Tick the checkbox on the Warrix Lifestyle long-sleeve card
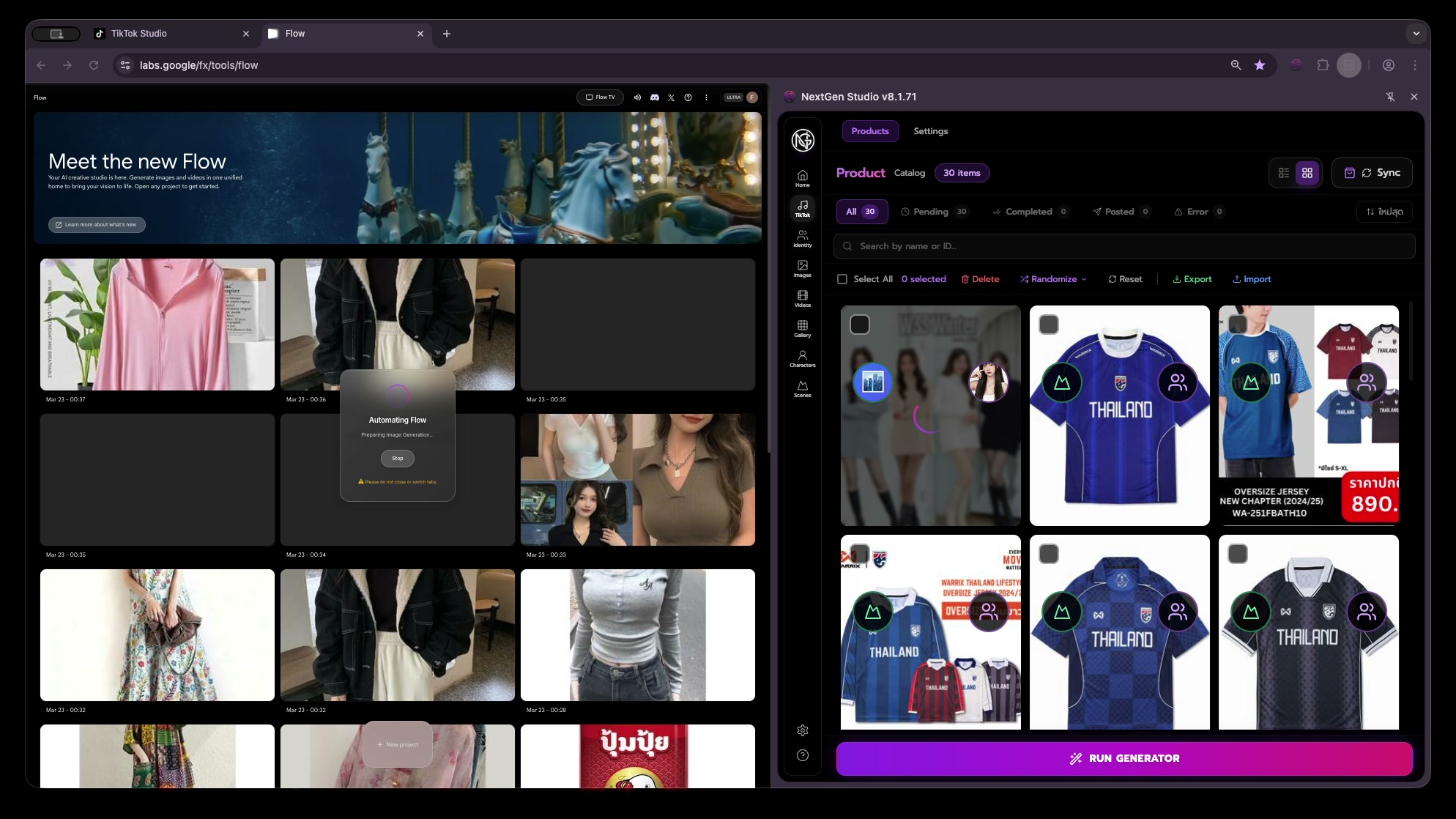1456x819 pixels. click(x=860, y=554)
